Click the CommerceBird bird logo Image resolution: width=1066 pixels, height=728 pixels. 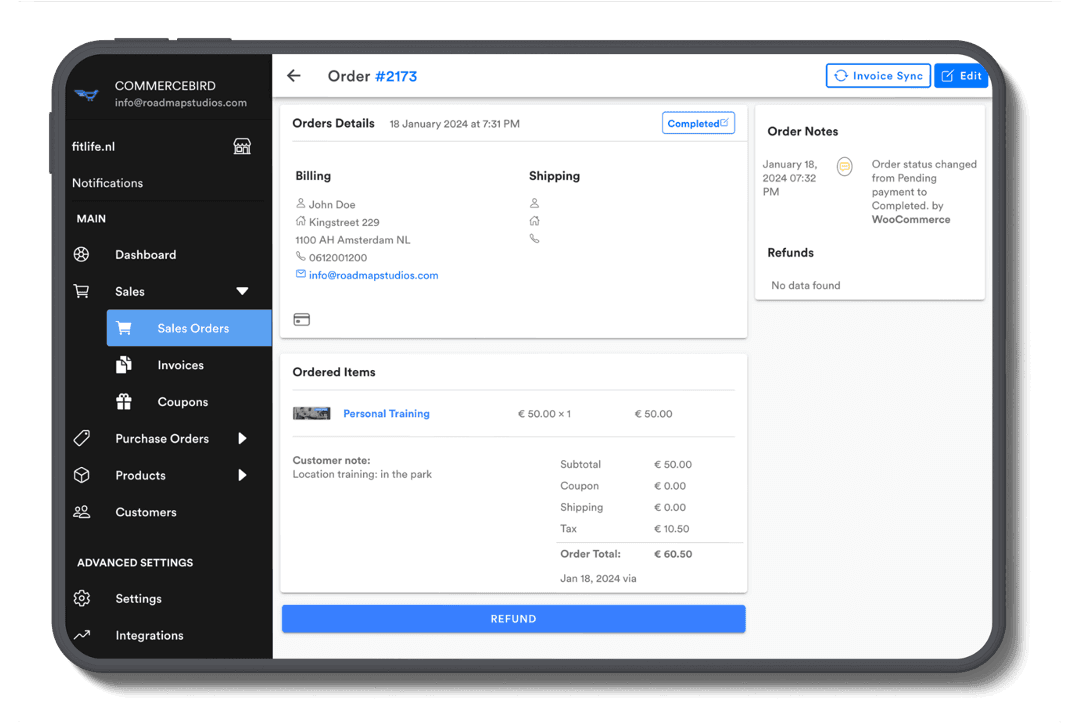click(86, 94)
